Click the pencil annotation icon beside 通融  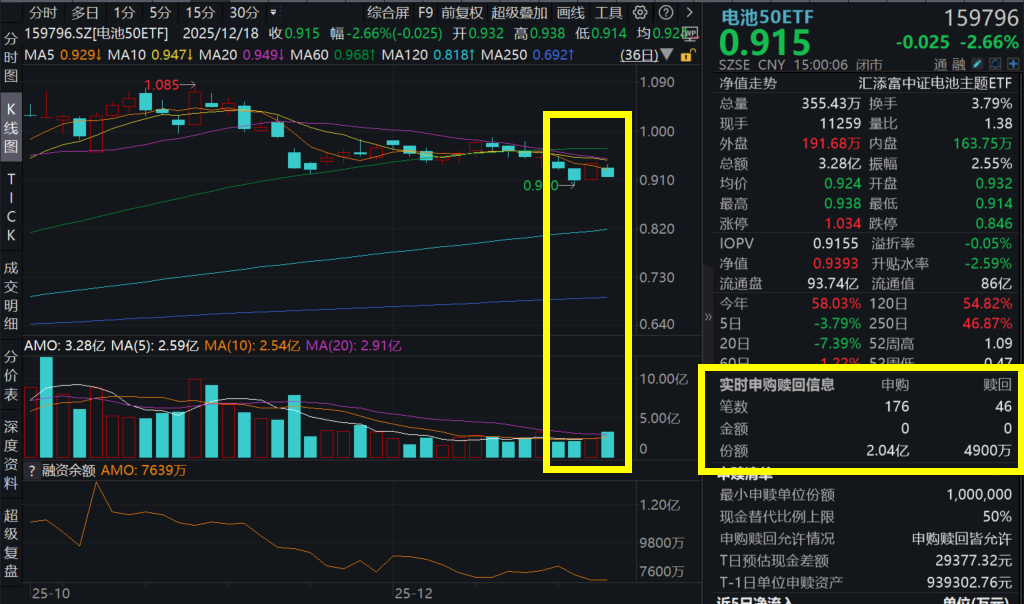click(976, 63)
